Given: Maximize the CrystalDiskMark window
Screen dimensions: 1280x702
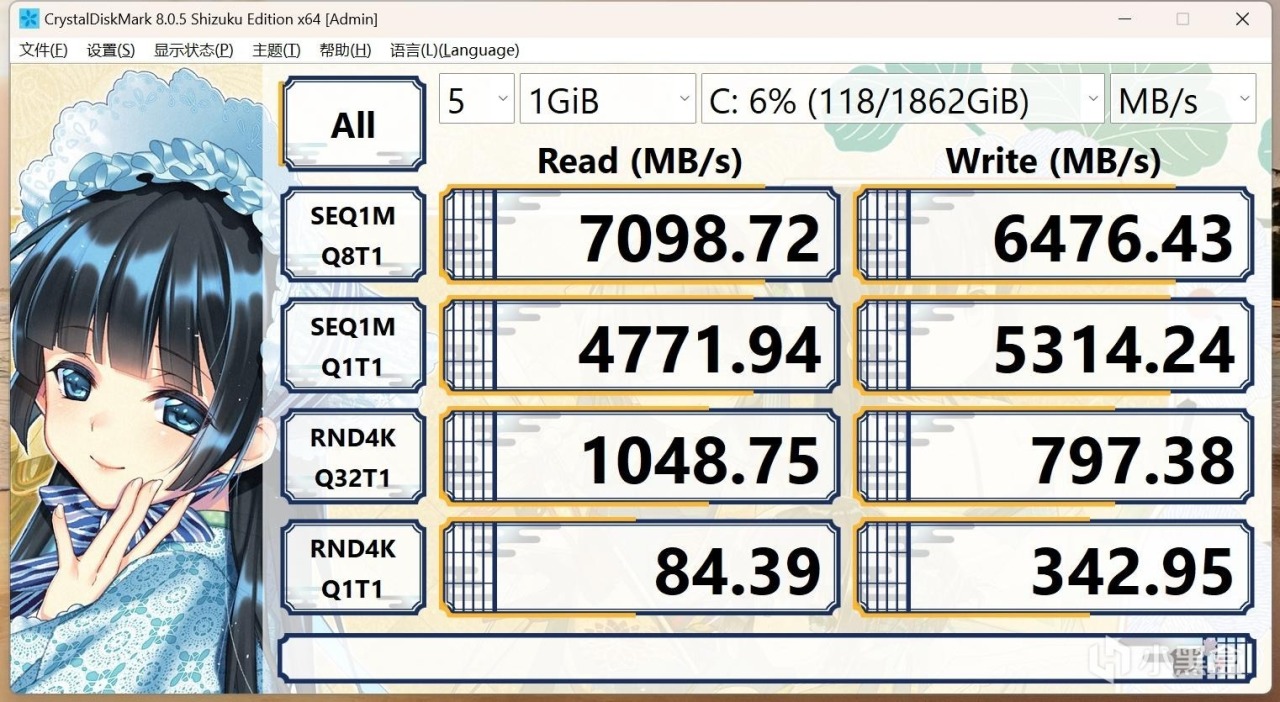Looking at the screenshot, I should pyautogui.click(x=1183, y=19).
